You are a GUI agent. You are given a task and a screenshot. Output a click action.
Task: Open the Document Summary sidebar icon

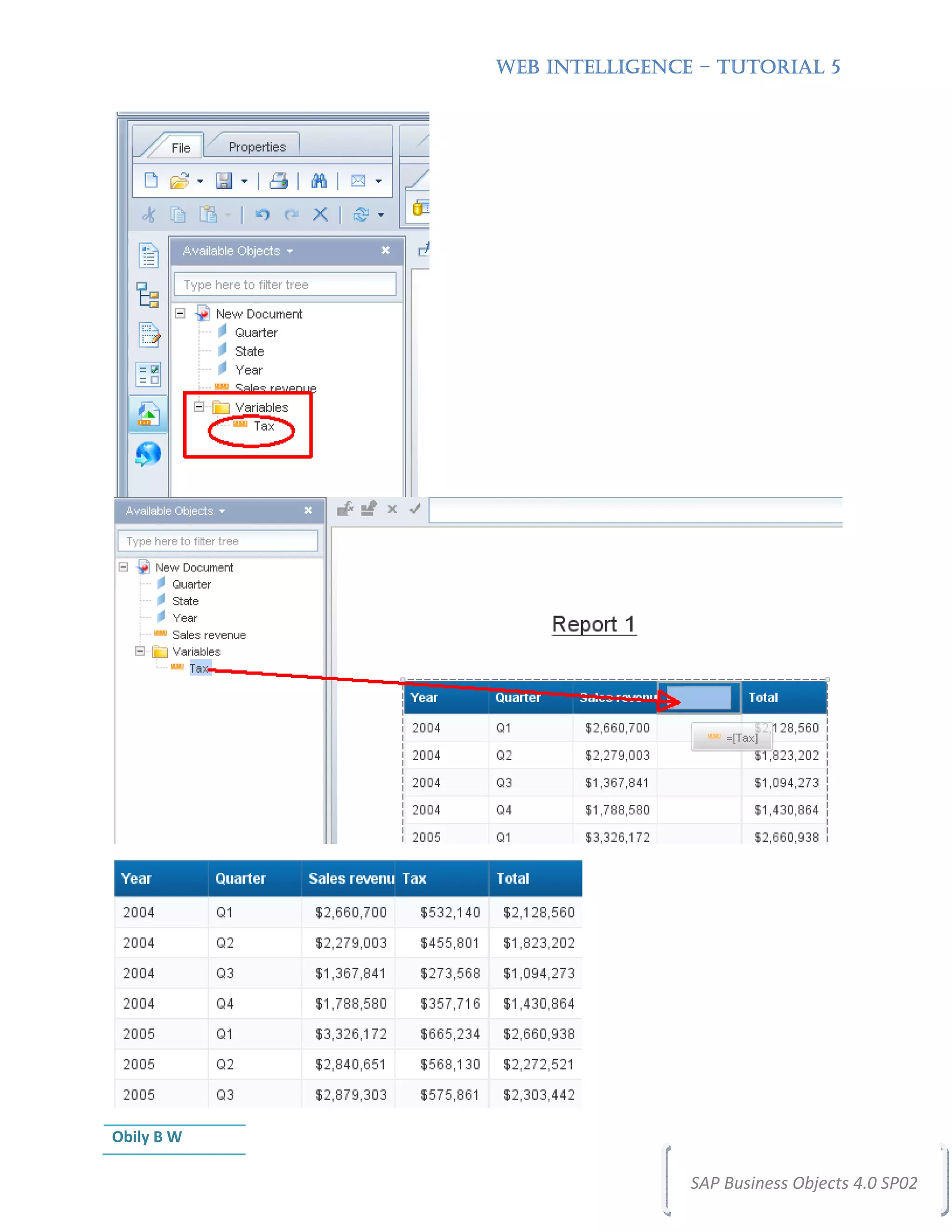point(149,256)
